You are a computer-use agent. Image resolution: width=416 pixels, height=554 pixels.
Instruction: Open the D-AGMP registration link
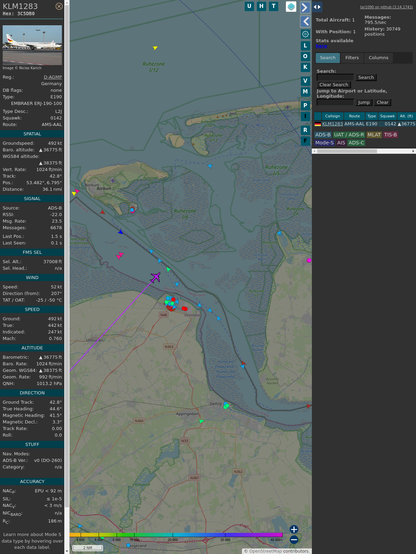[53, 77]
